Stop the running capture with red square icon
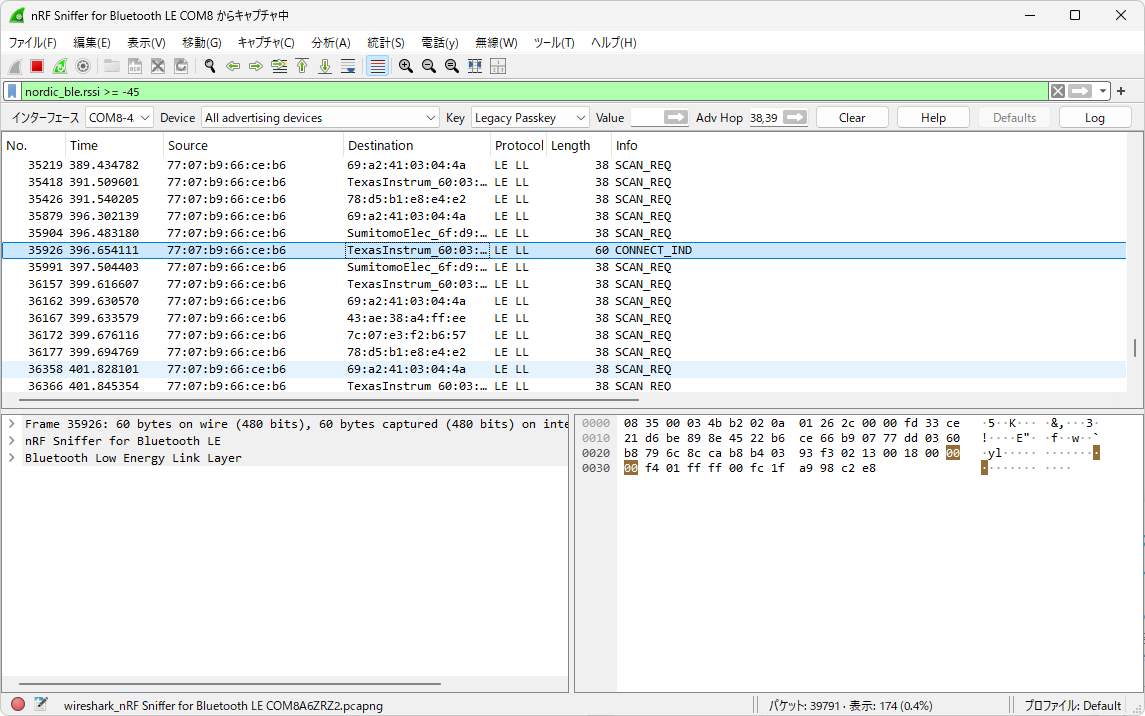 (x=38, y=66)
